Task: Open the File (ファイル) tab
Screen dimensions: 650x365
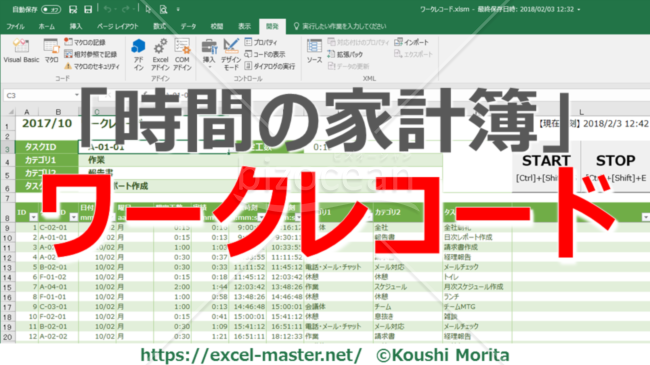Action: pos(15,26)
